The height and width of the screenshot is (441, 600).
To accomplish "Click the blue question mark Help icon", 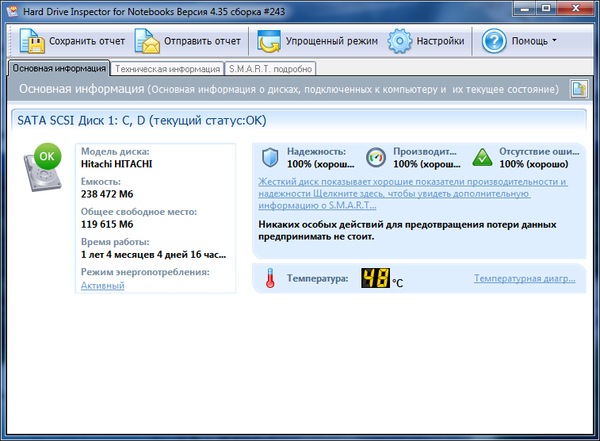I will 494,41.
